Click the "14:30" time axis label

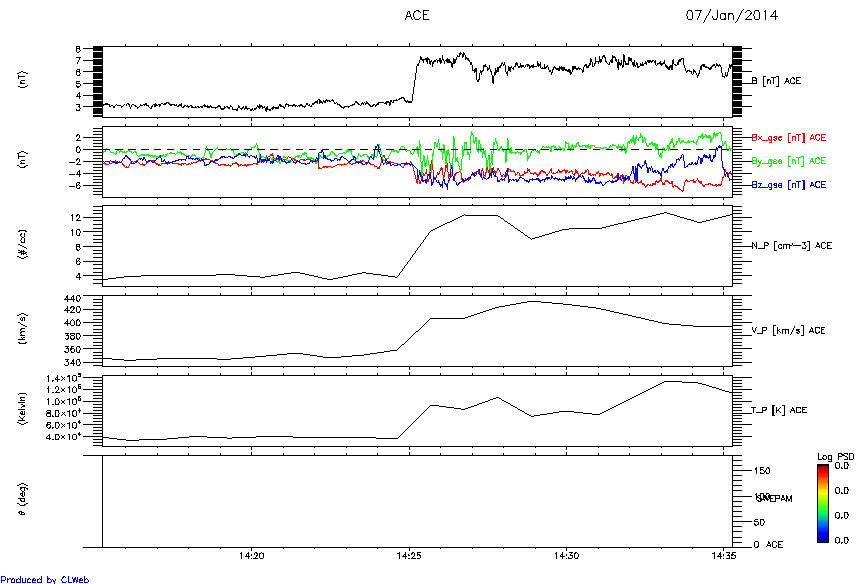coord(566,556)
